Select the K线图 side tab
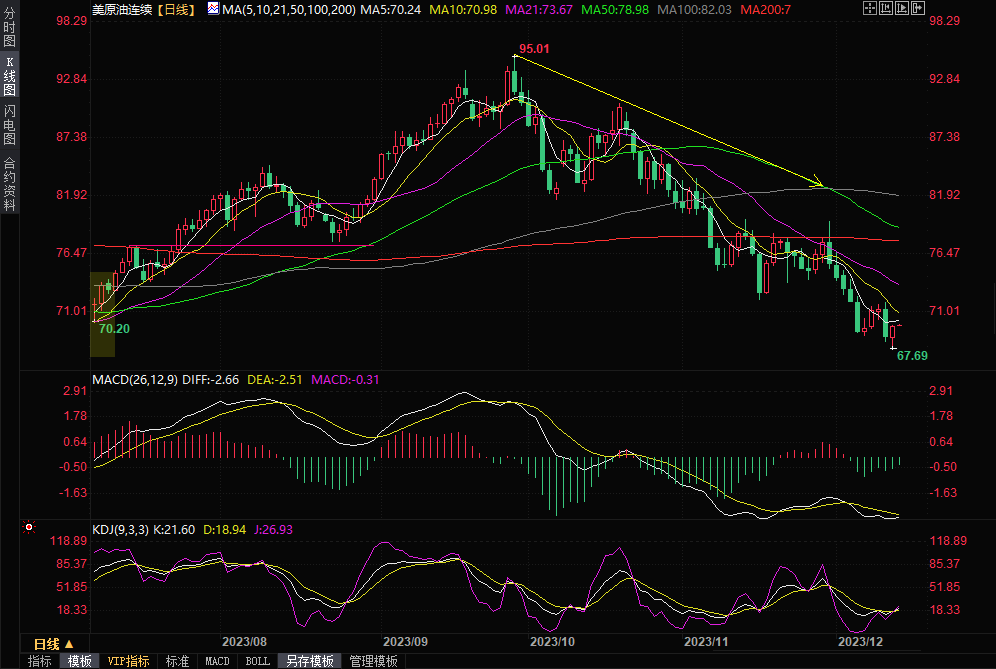996x669 pixels. pos(9,76)
